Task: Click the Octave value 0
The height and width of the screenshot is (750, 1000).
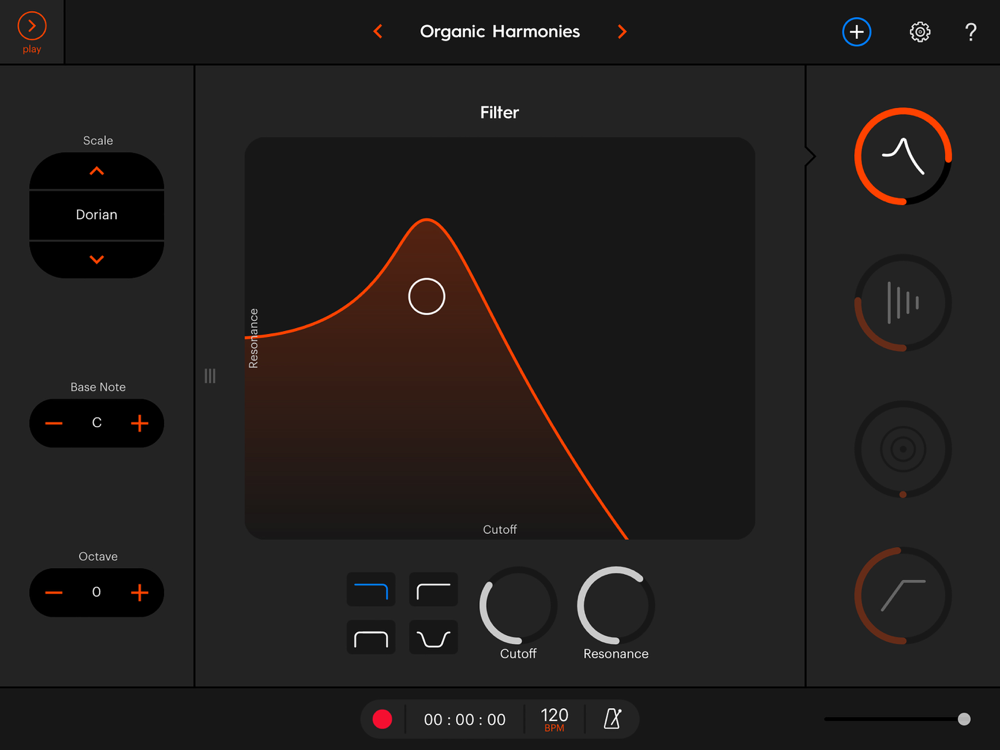Action: pyautogui.click(x=96, y=592)
